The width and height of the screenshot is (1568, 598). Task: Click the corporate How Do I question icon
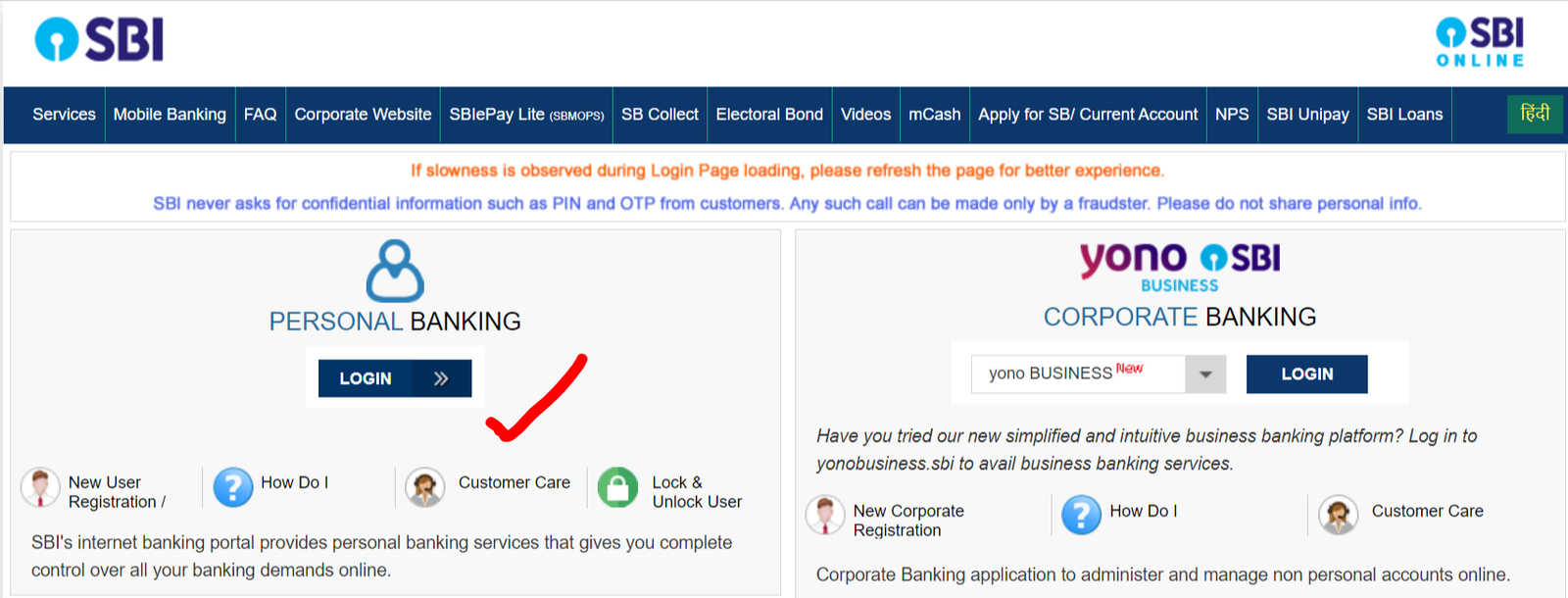tap(1082, 516)
